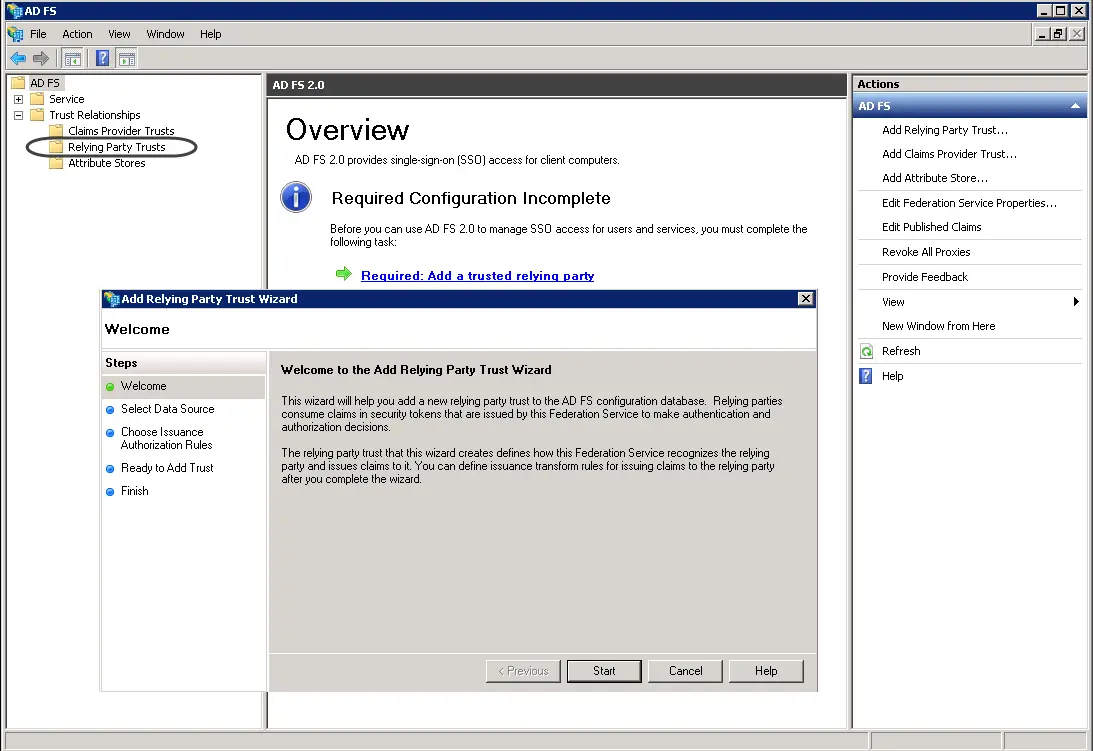Select the Service tree item label

click(66, 99)
